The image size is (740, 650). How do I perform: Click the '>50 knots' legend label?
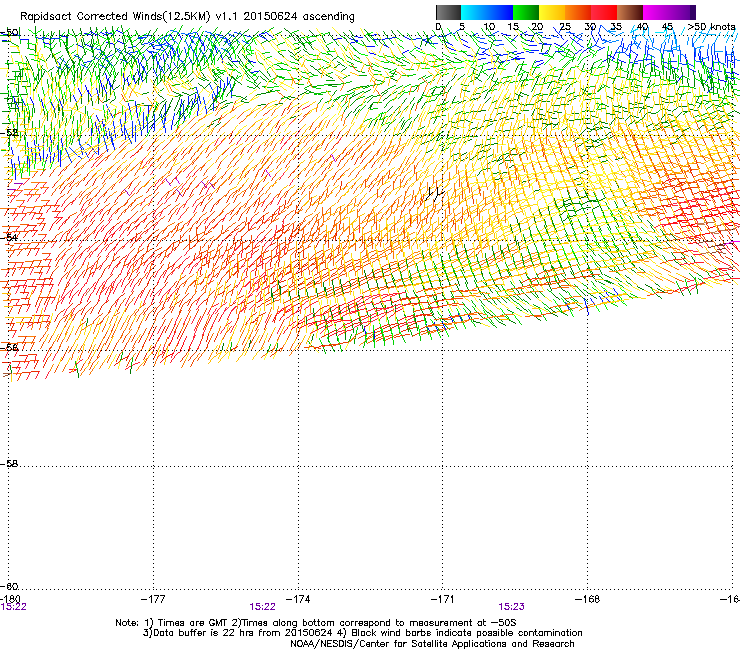(711, 27)
